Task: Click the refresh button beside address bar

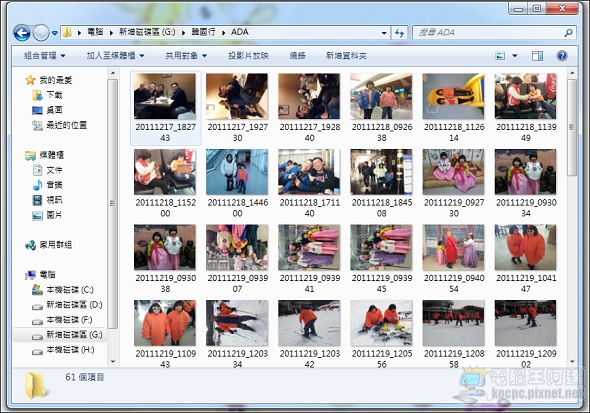Action: (x=399, y=33)
